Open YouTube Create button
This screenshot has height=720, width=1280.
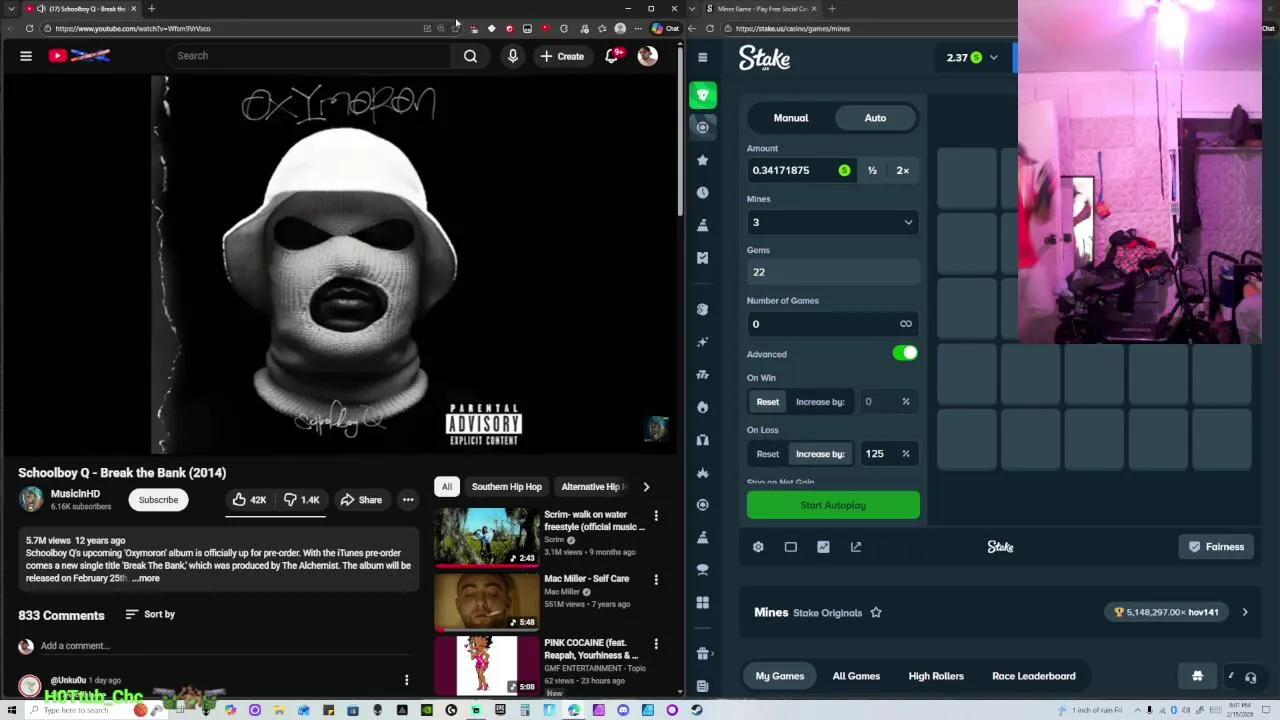point(562,56)
